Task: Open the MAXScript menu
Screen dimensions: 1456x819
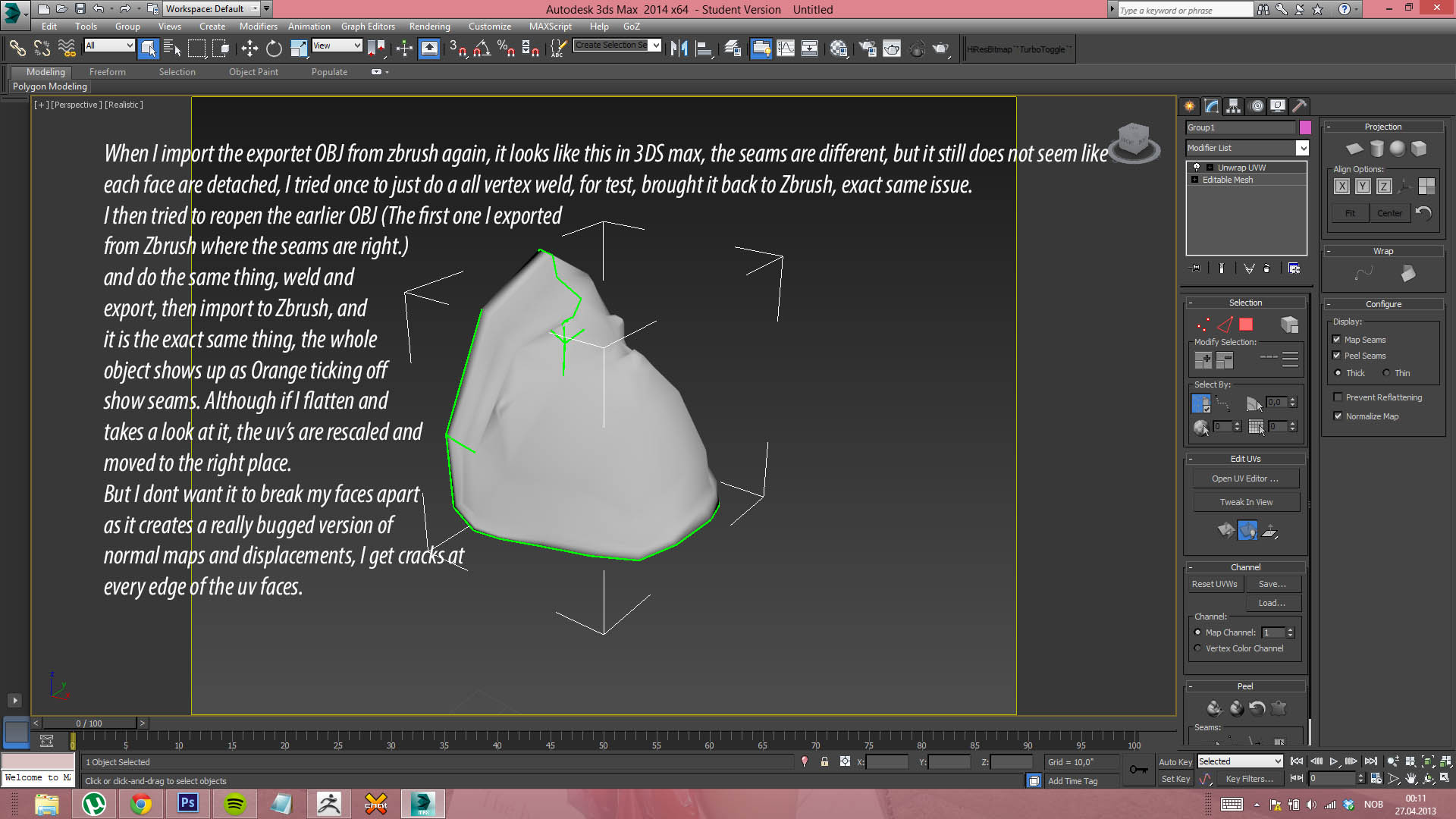Action: coord(551,26)
